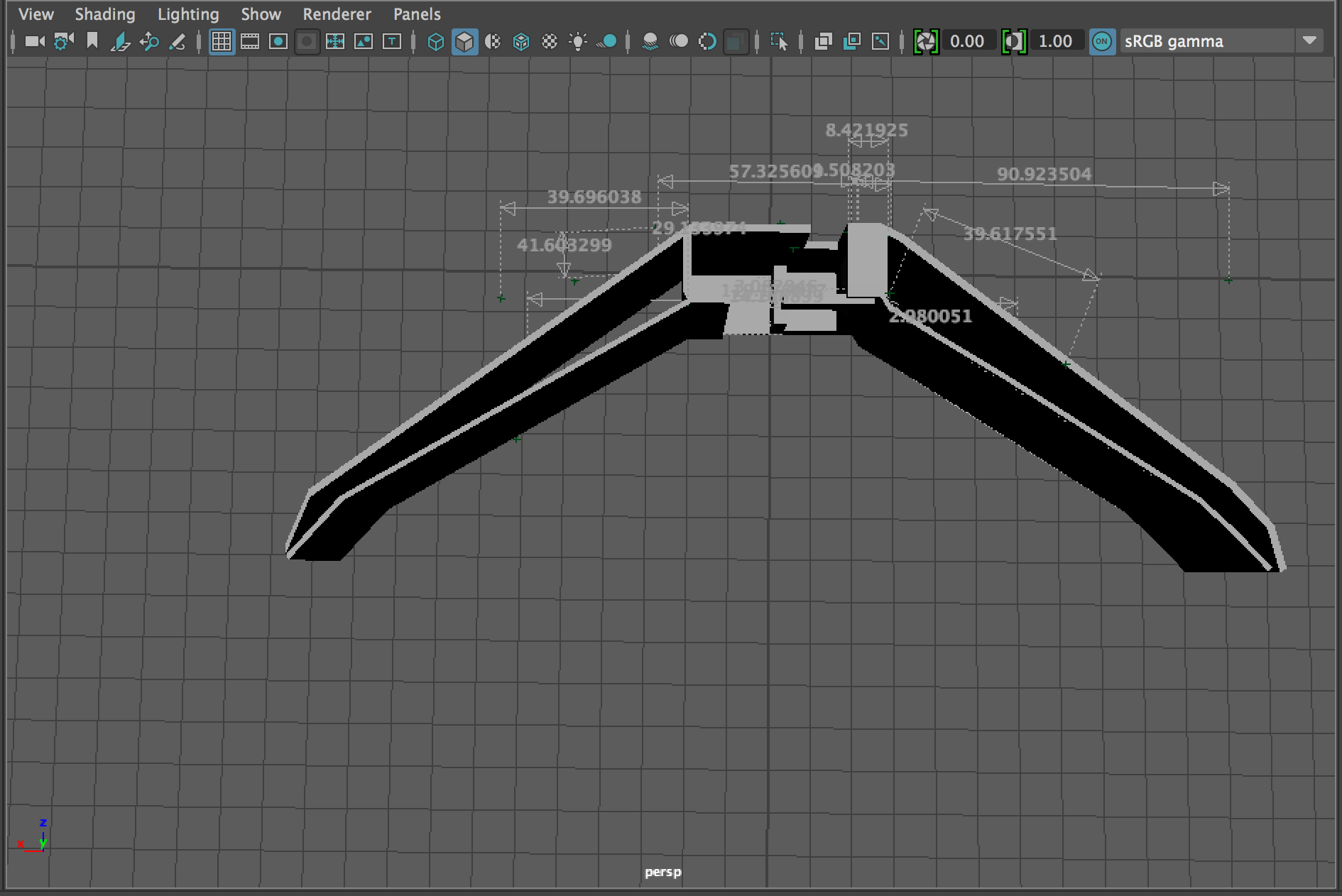Click the Isolate Select icon
Screen dimensions: 1342x896
779,42
